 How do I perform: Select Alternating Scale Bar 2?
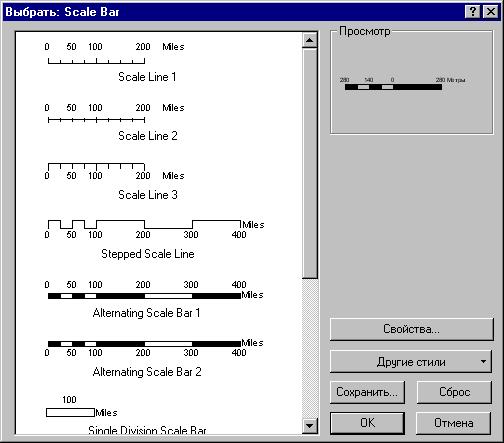[x=154, y=358]
